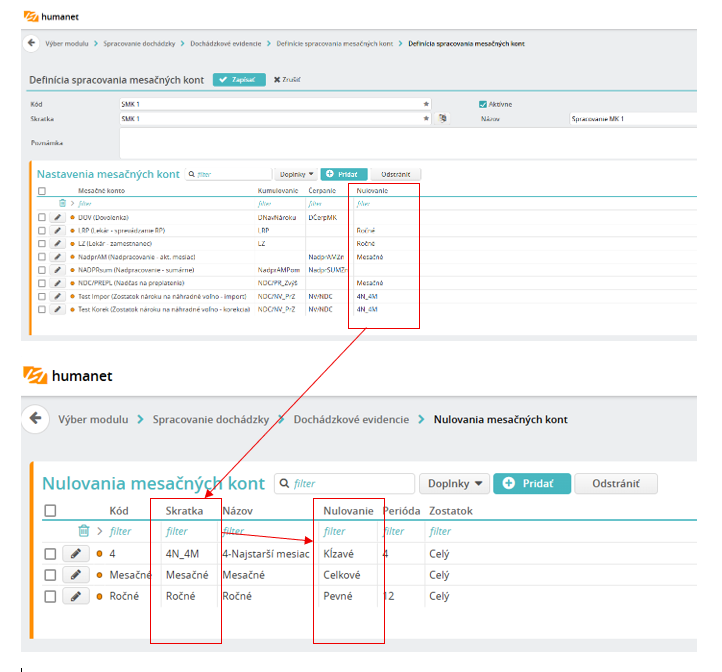The height and width of the screenshot is (672, 722).
Task: Click filter under Kumulovanie column
Action: (264, 203)
